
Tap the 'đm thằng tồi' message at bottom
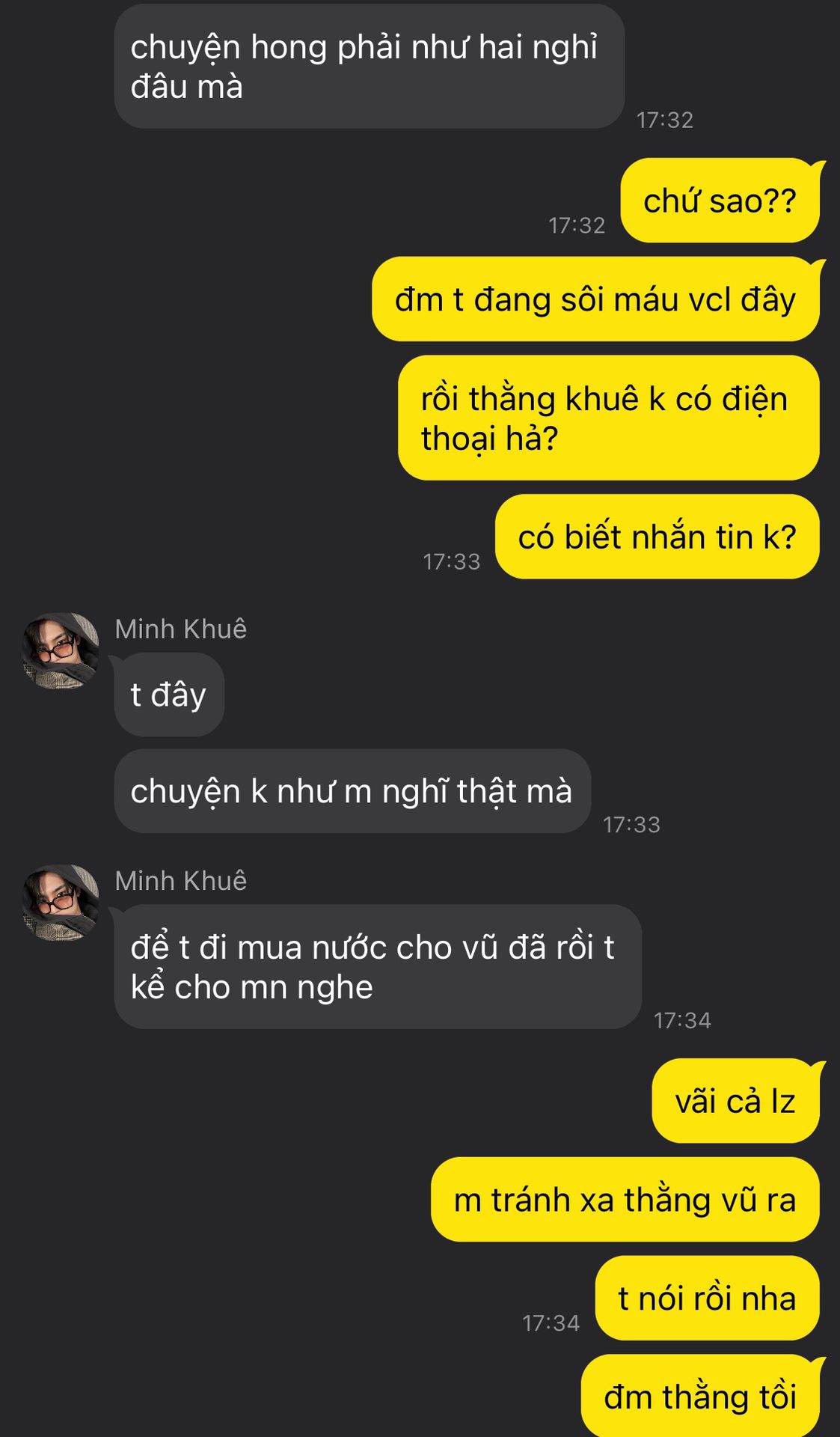tap(701, 1396)
